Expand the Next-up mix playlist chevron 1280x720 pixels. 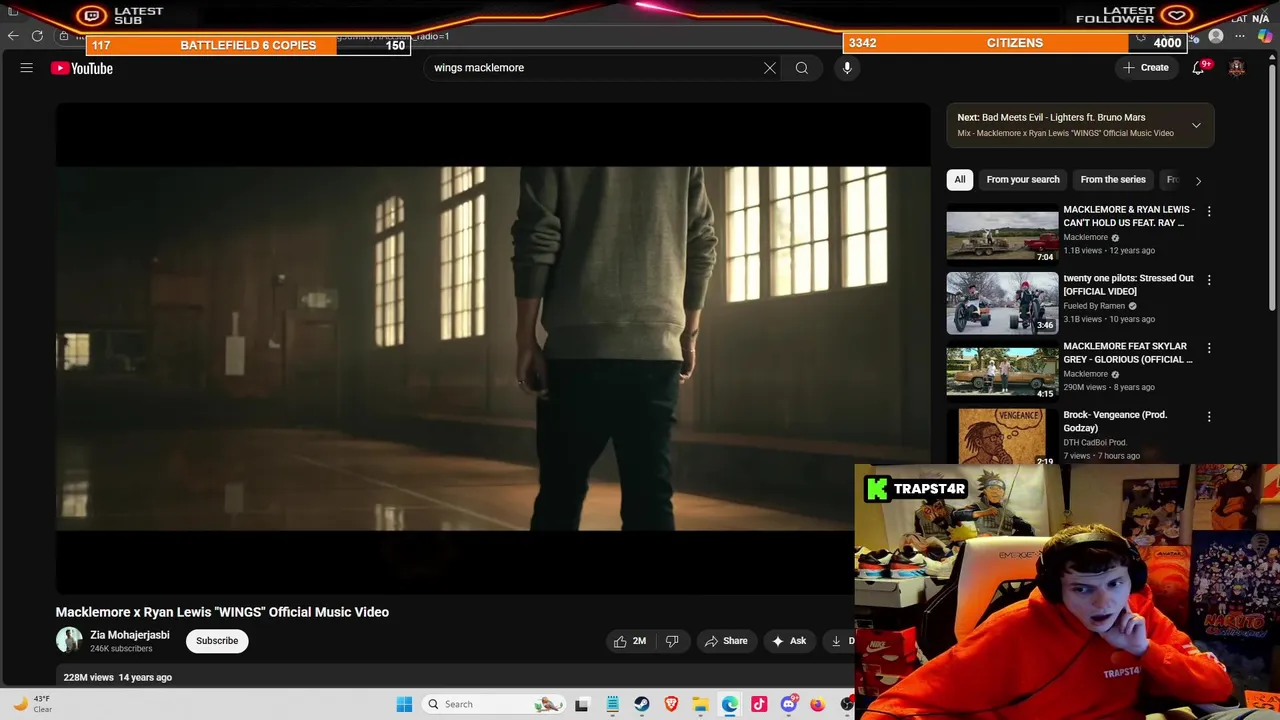[1196, 125]
